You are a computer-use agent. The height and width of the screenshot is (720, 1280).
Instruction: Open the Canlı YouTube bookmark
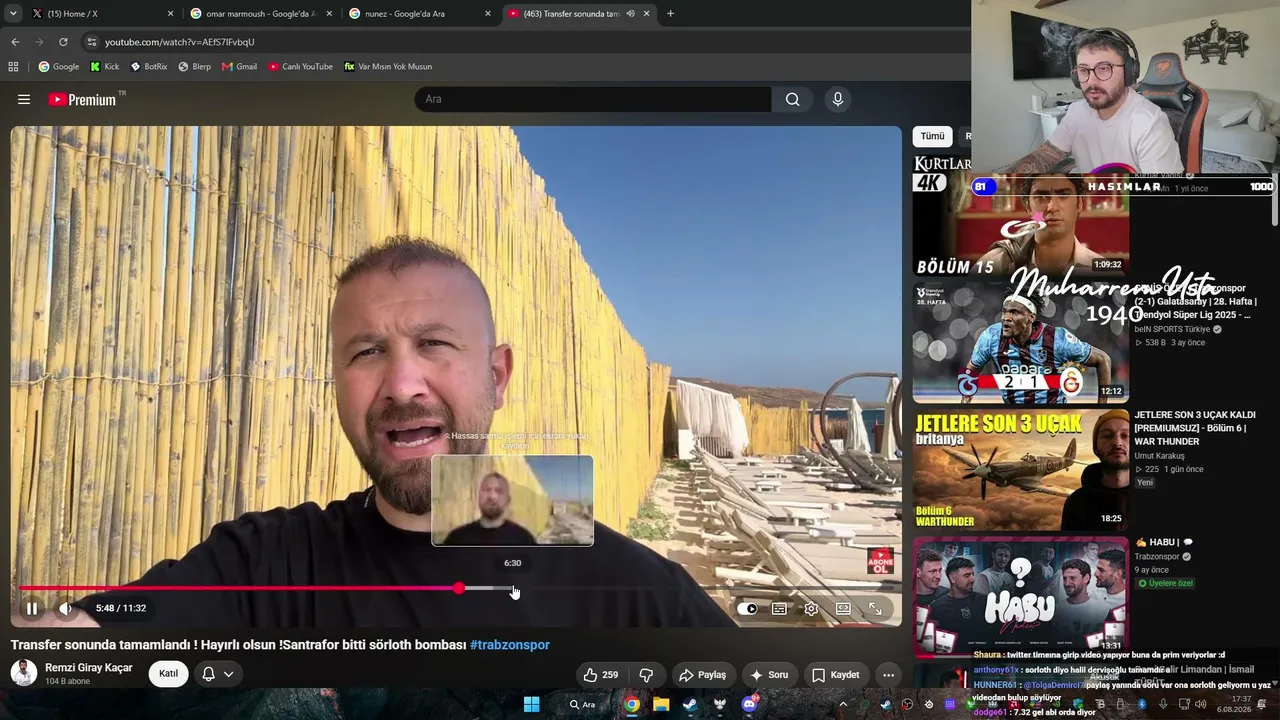click(300, 67)
